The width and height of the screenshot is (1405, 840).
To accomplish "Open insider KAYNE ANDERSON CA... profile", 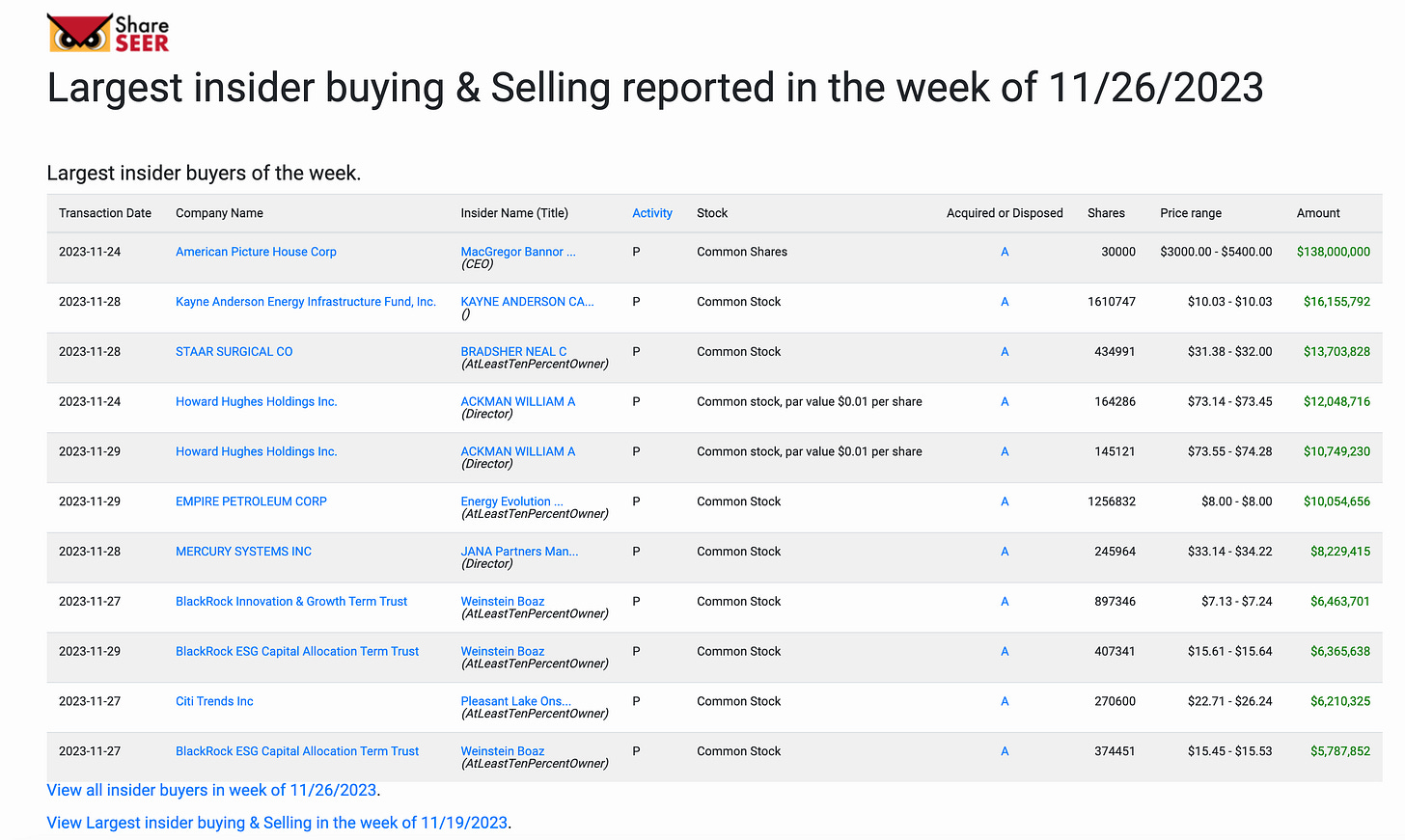I will 527,302.
